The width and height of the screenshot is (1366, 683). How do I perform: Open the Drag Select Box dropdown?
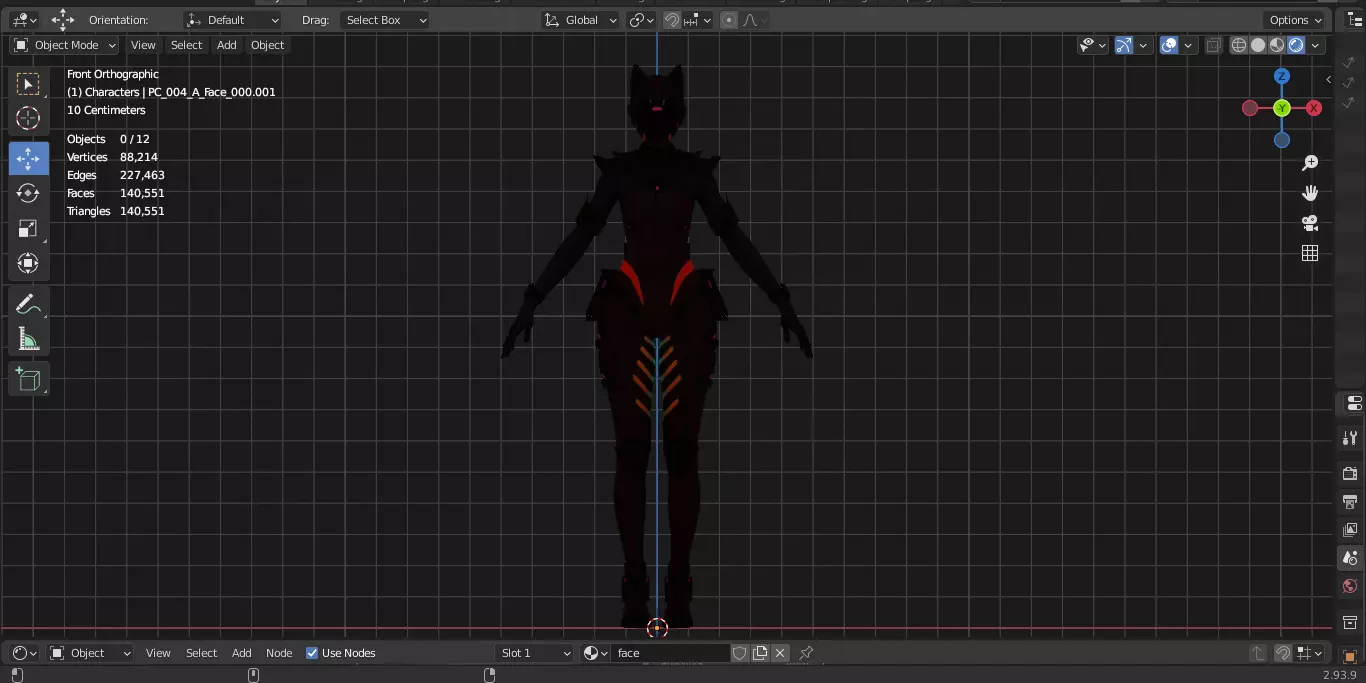click(x=385, y=20)
